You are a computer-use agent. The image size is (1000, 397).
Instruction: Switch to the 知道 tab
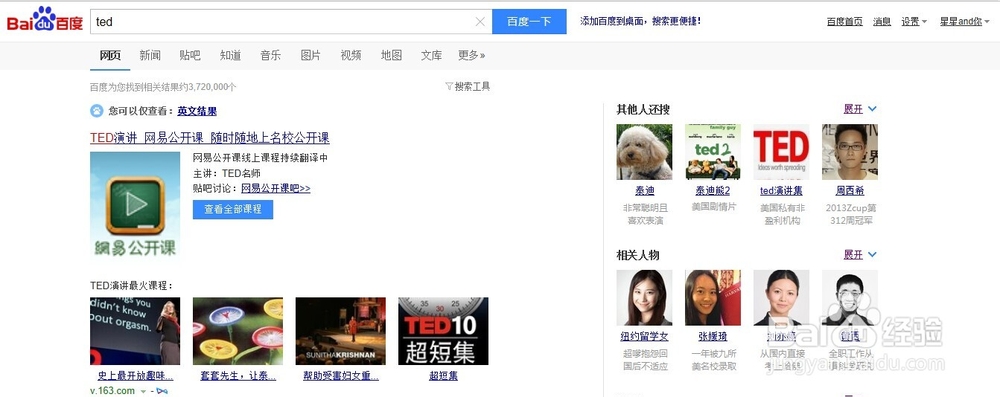(230, 56)
